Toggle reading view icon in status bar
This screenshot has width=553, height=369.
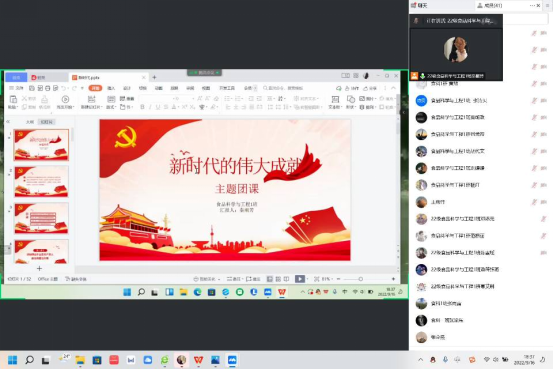[286, 279]
